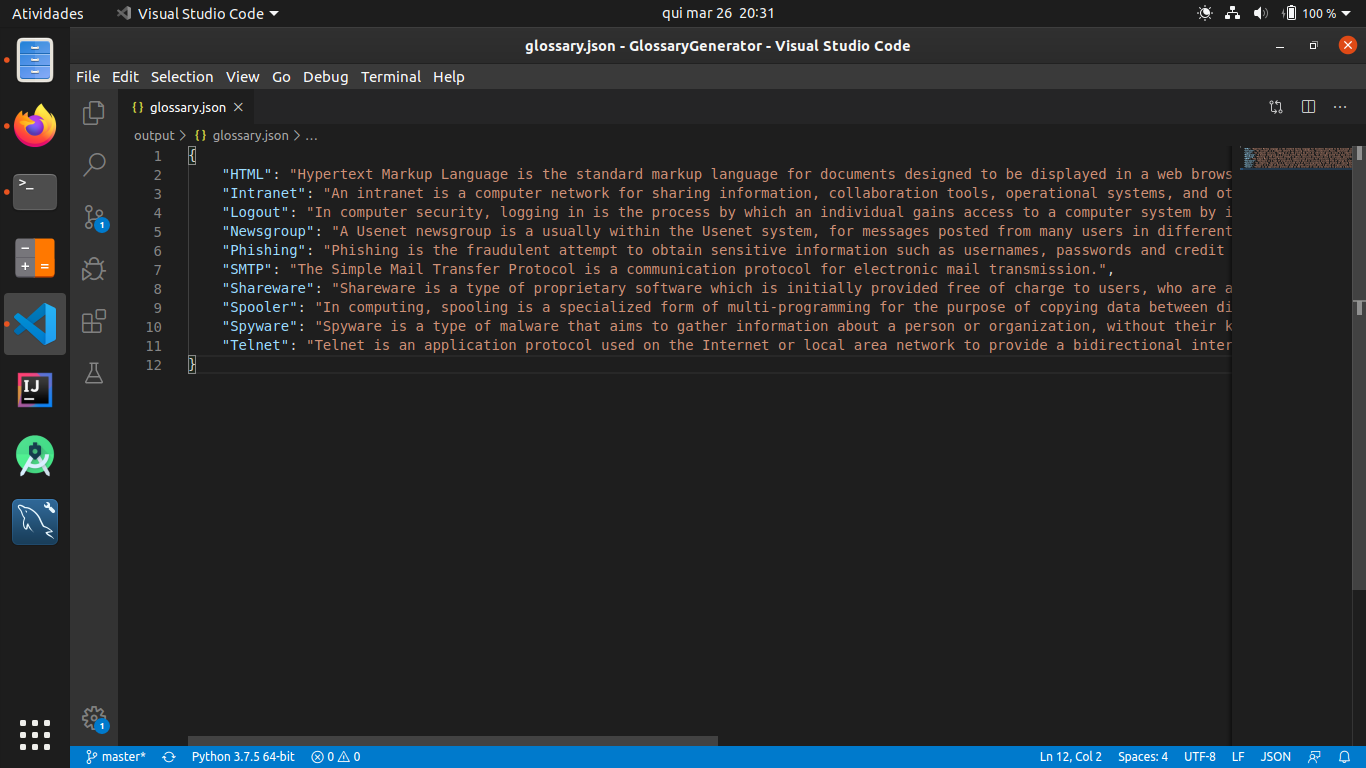Open the Source Control view
Screen dimensions: 1366x768
94,217
